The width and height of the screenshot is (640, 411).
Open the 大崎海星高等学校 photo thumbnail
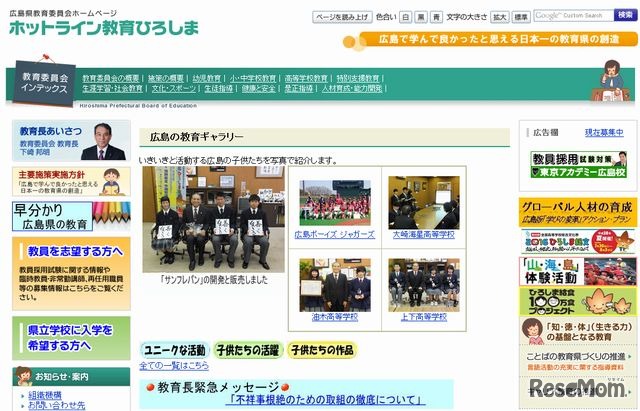coord(424,203)
